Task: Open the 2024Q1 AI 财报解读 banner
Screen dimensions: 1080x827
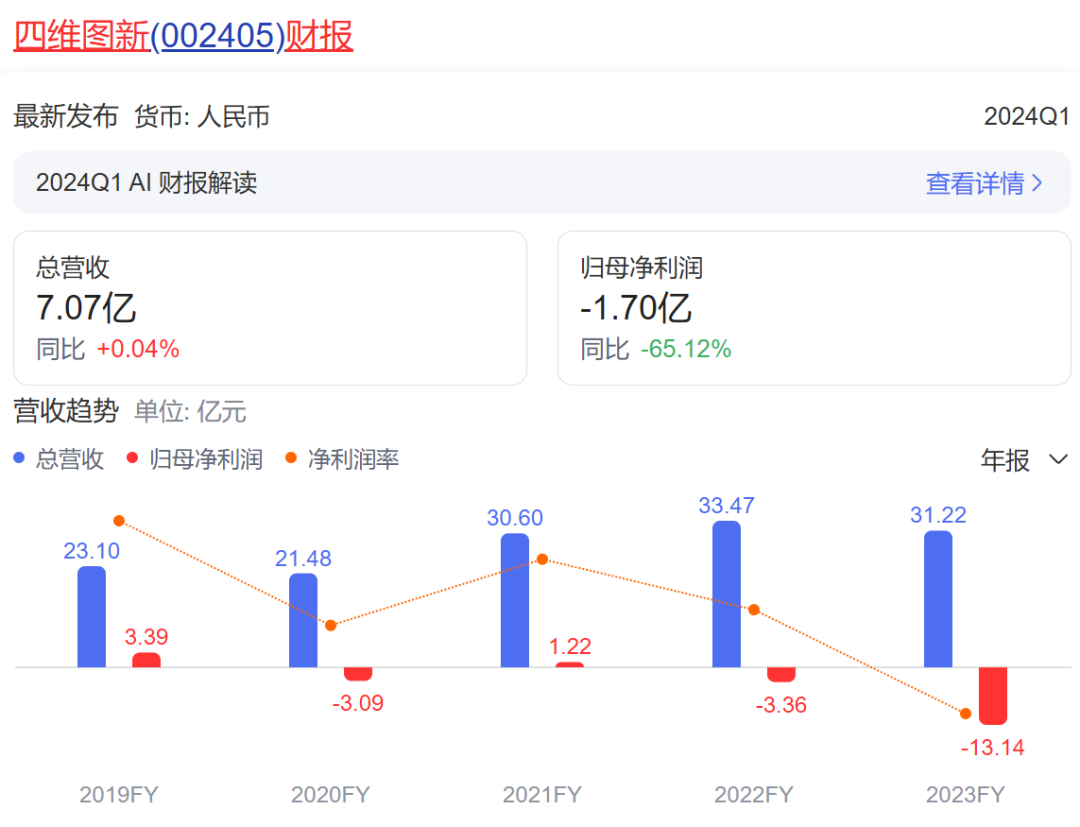Action: (x=542, y=182)
